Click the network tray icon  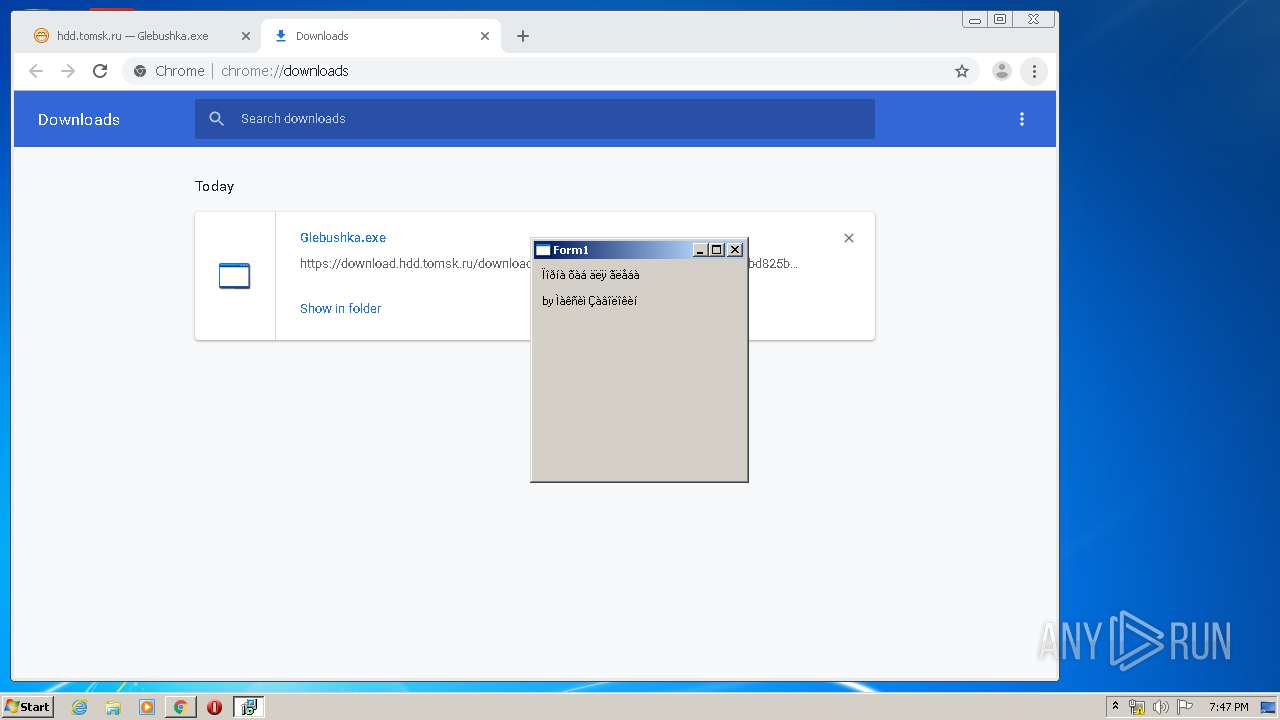[x=1137, y=707]
